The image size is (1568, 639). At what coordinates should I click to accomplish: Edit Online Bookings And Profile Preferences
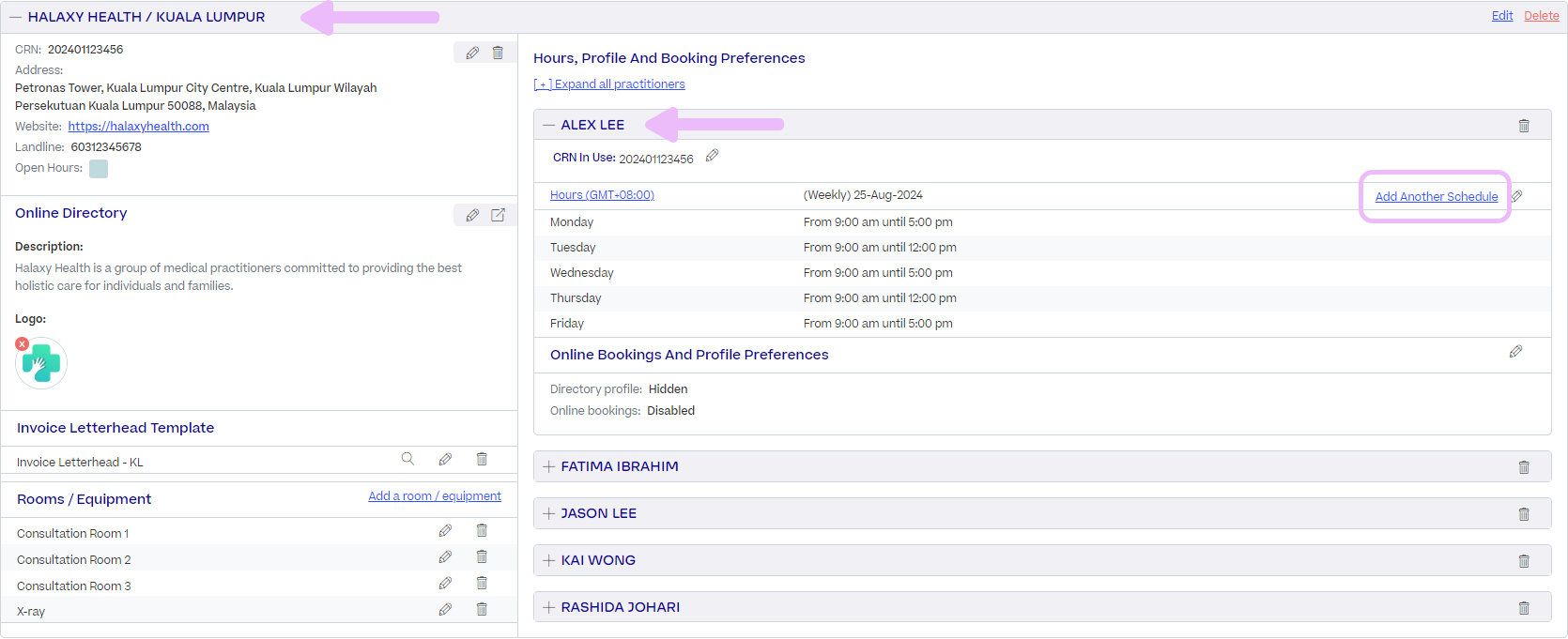[x=1515, y=352]
